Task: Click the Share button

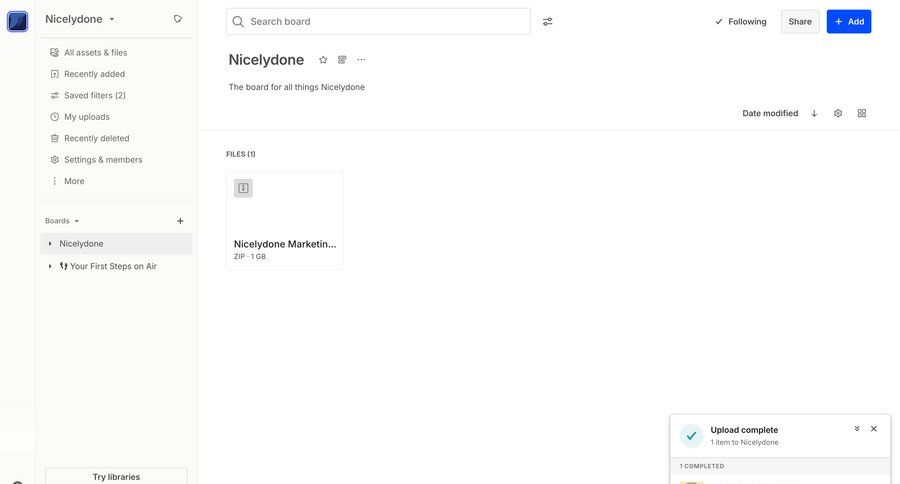Action: click(x=800, y=22)
